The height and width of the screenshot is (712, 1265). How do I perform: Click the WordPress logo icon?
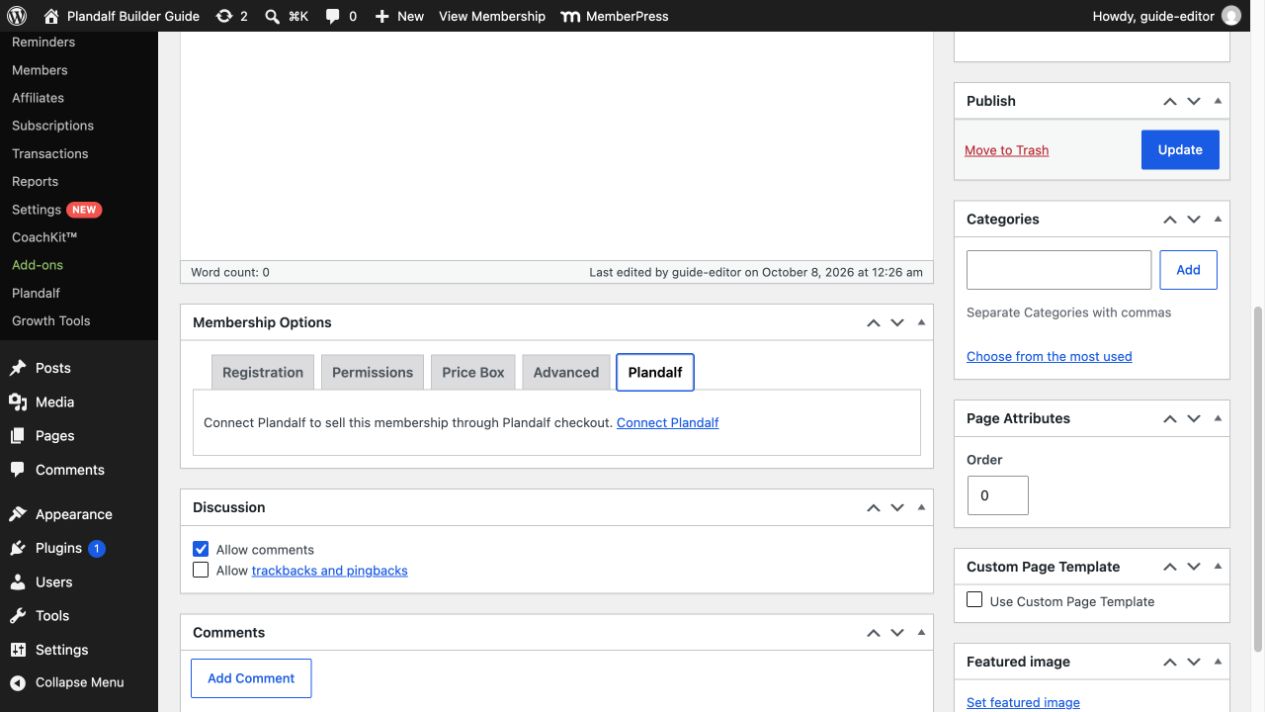(x=16, y=16)
